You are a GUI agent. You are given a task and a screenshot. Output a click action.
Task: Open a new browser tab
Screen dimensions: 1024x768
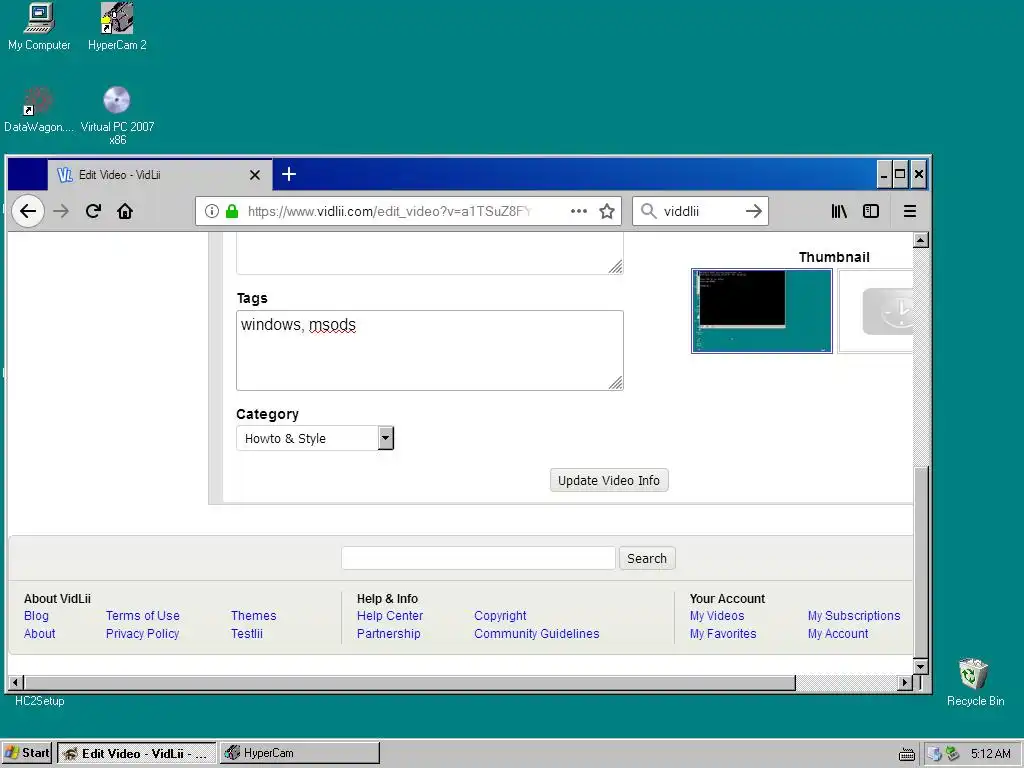click(289, 174)
